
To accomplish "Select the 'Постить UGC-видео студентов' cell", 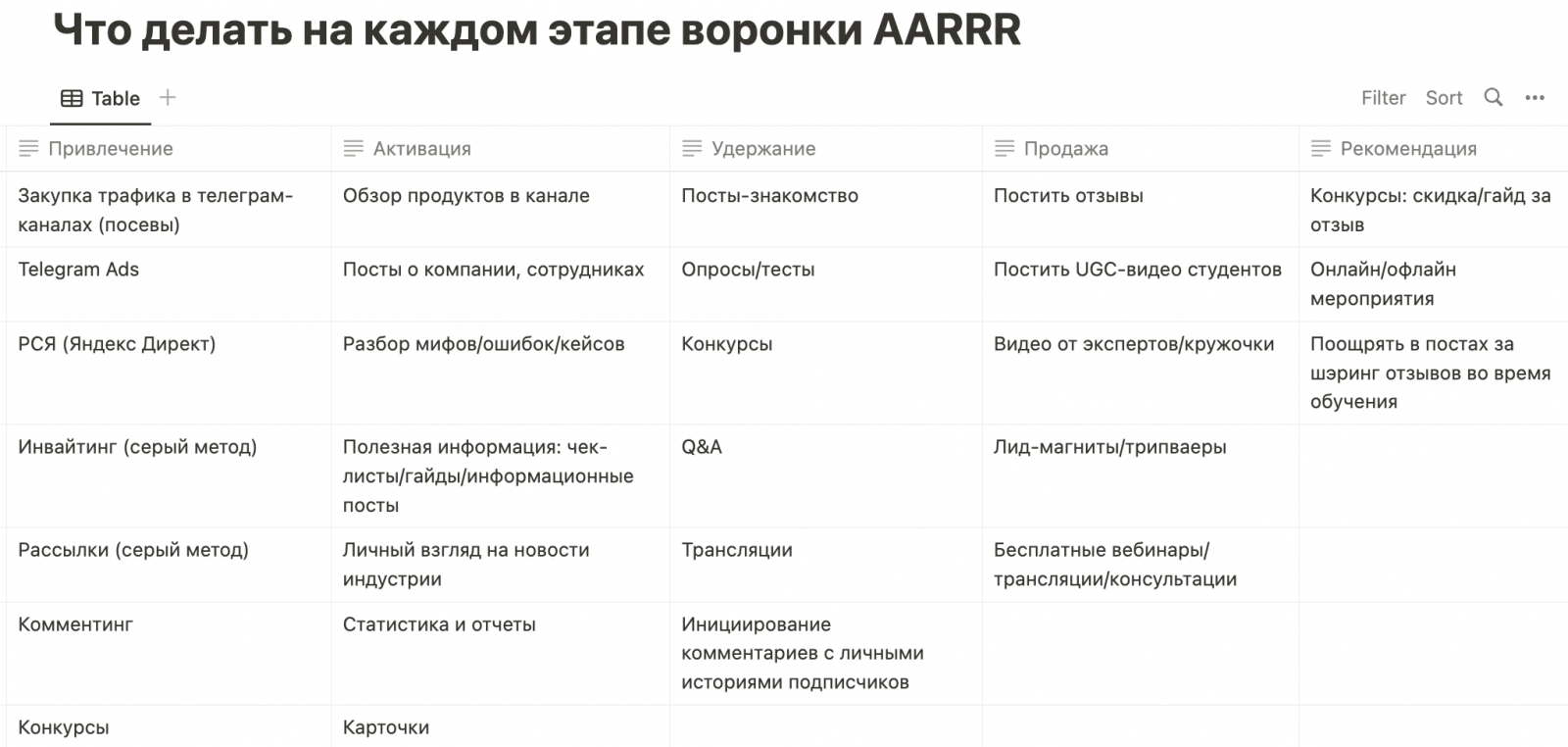I will 1141,284.
